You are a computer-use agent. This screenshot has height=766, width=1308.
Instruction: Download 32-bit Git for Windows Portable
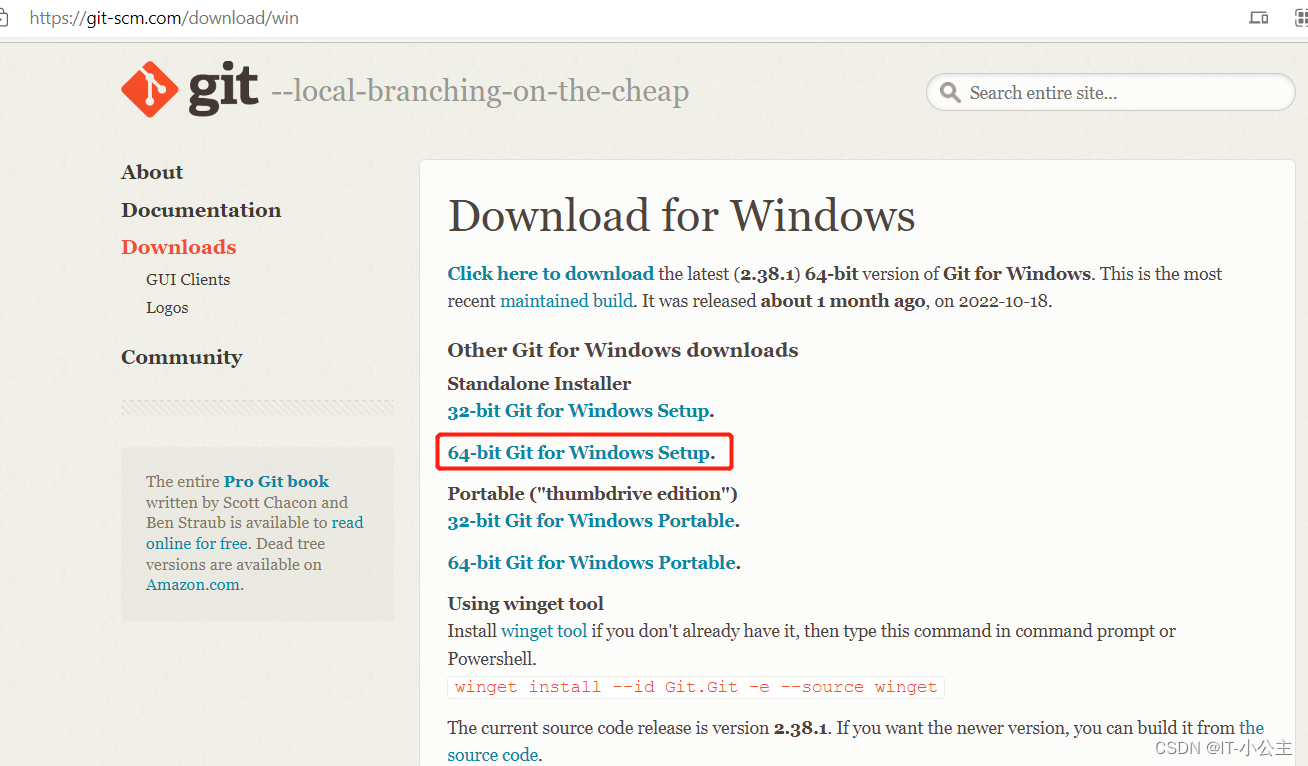tap(591, 520)
